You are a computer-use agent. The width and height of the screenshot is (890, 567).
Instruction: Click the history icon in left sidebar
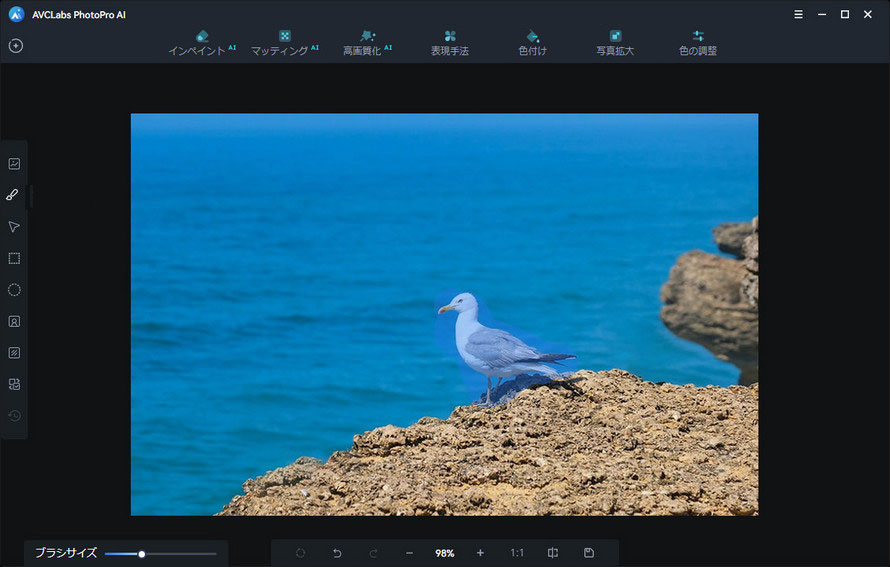point(14,416)
